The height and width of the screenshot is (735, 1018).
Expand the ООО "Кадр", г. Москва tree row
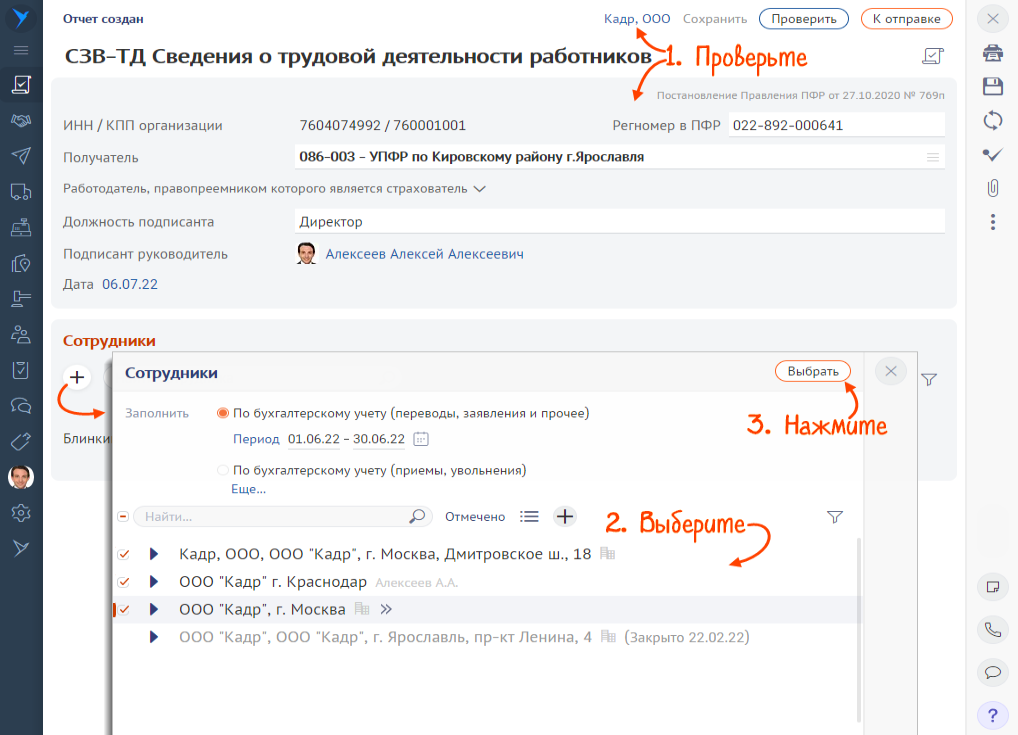coord(152,609)
